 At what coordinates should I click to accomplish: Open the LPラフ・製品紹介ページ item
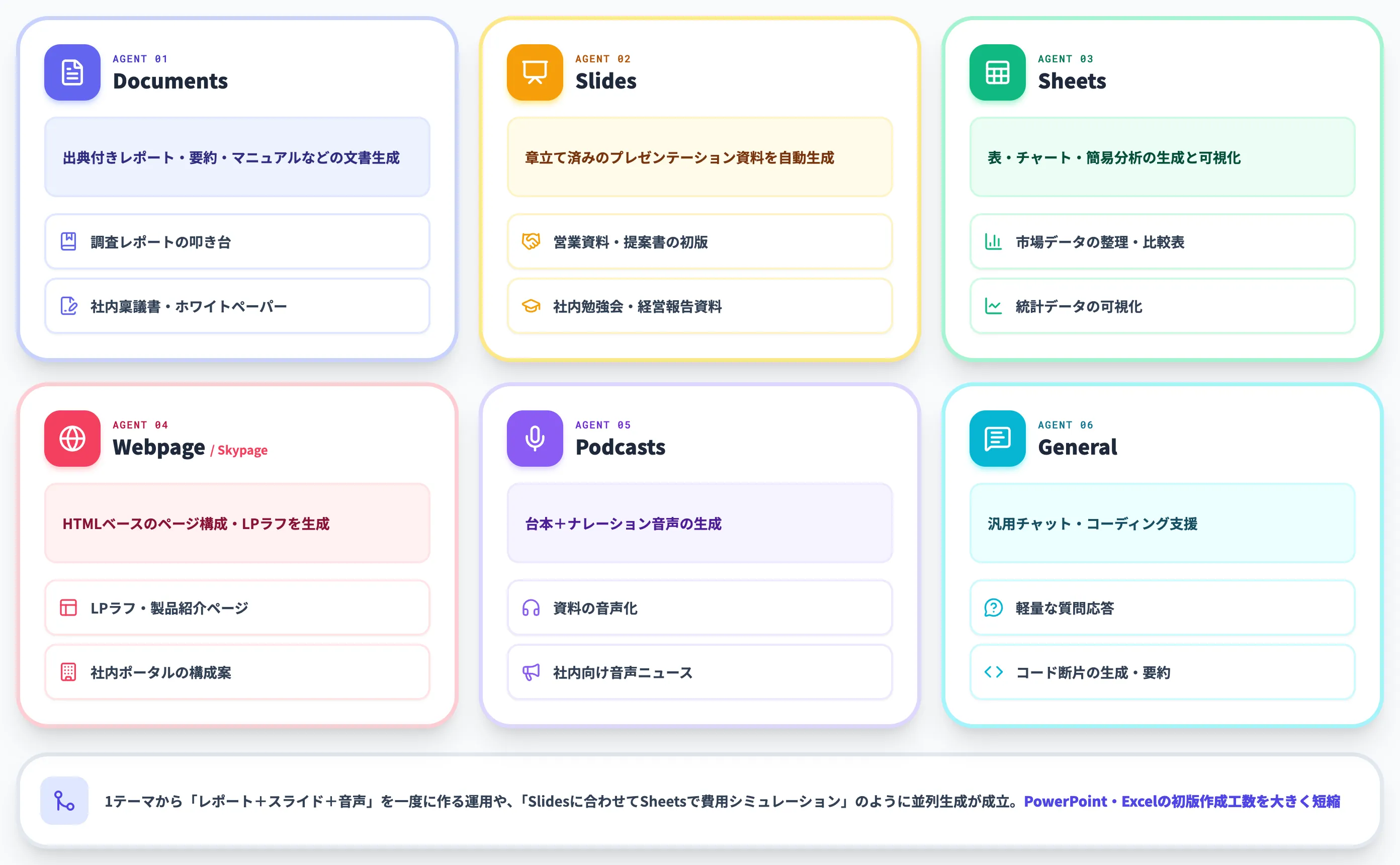coord(237,608)
